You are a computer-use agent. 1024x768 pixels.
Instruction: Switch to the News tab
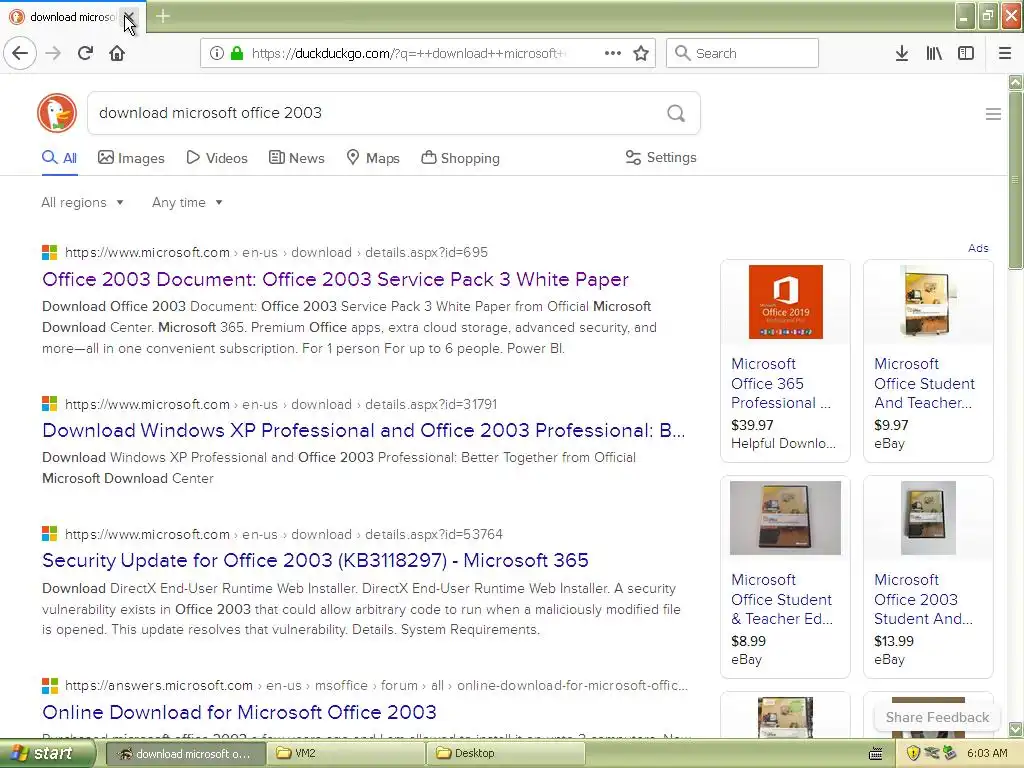[296, 158]
